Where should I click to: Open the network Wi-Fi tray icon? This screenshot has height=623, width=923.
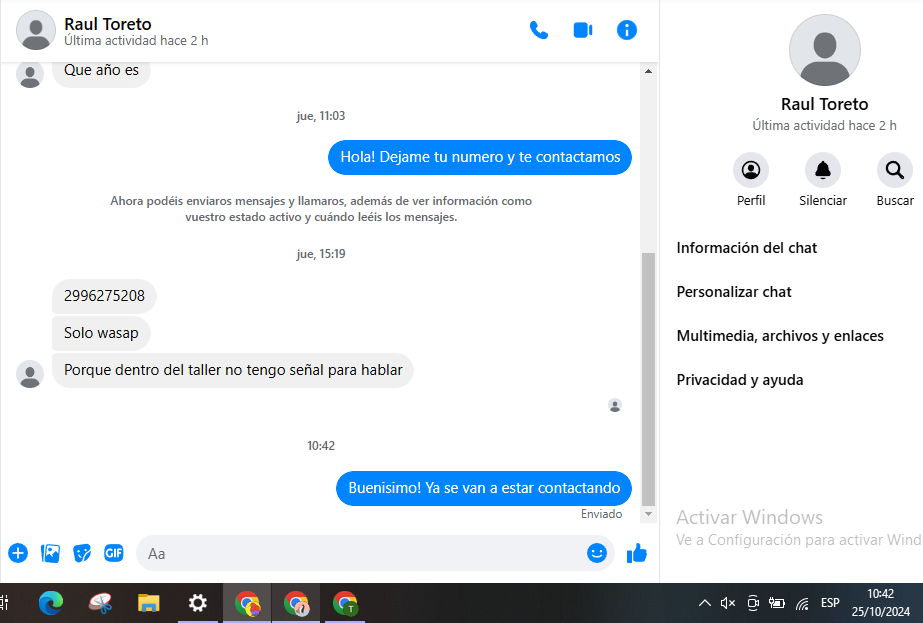(802, 603)
